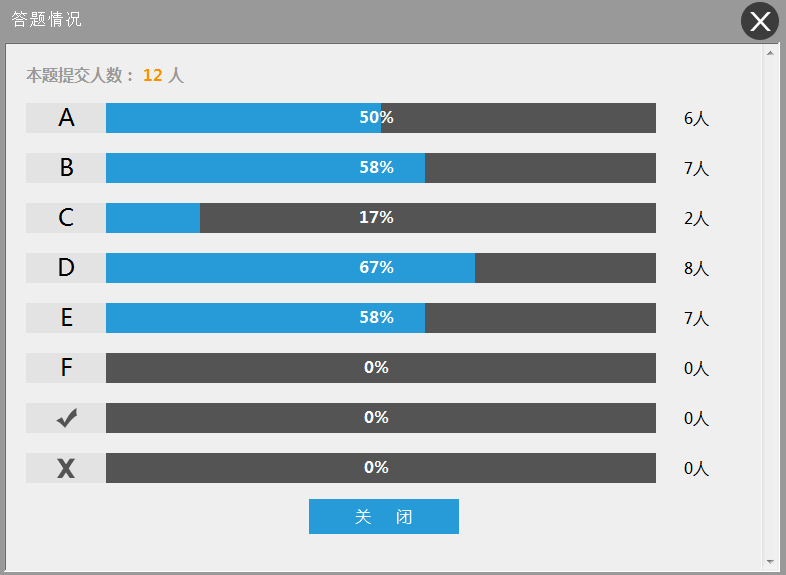Click the 6人 count beside option A

(x=696, y=118)
